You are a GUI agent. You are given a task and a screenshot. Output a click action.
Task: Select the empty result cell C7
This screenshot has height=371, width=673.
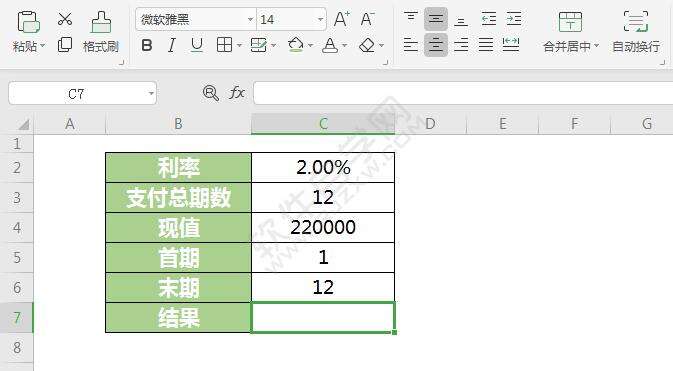click(x=323, y=318)
